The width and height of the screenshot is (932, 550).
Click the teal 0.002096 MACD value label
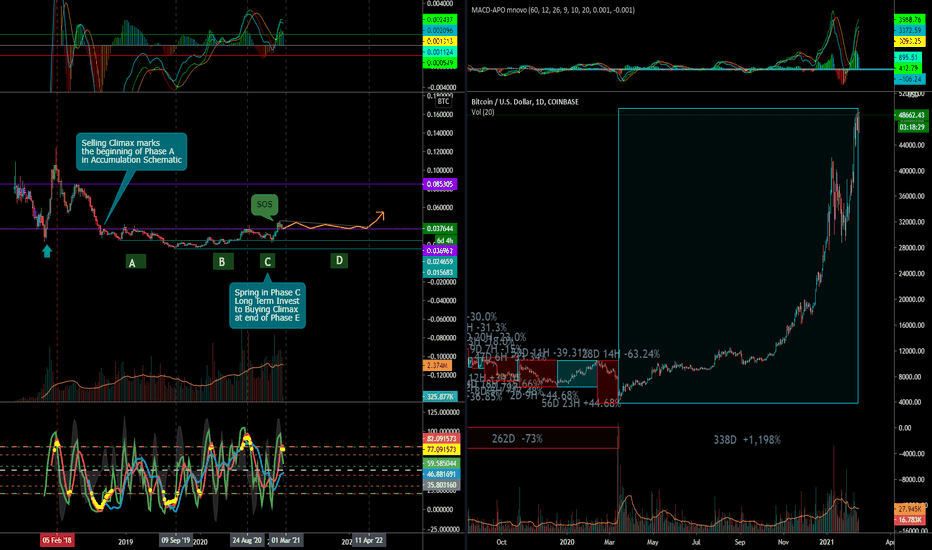click(x=439, y=30)
